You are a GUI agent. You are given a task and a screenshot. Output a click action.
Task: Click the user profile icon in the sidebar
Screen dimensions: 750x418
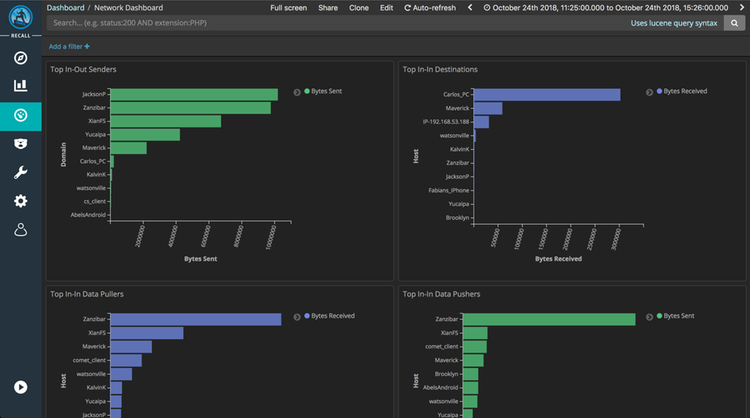(x=20, y=231)
